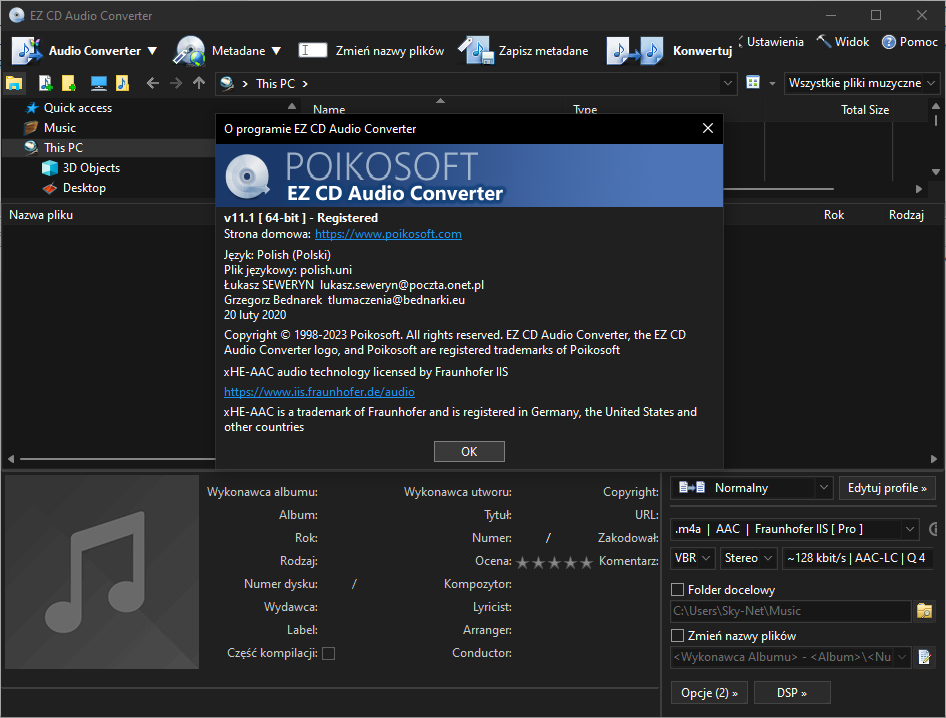Enable the Zmień nazwy plików checkbox
The width and height of the screenshot is (946, 718).
[x=678, y=635]
